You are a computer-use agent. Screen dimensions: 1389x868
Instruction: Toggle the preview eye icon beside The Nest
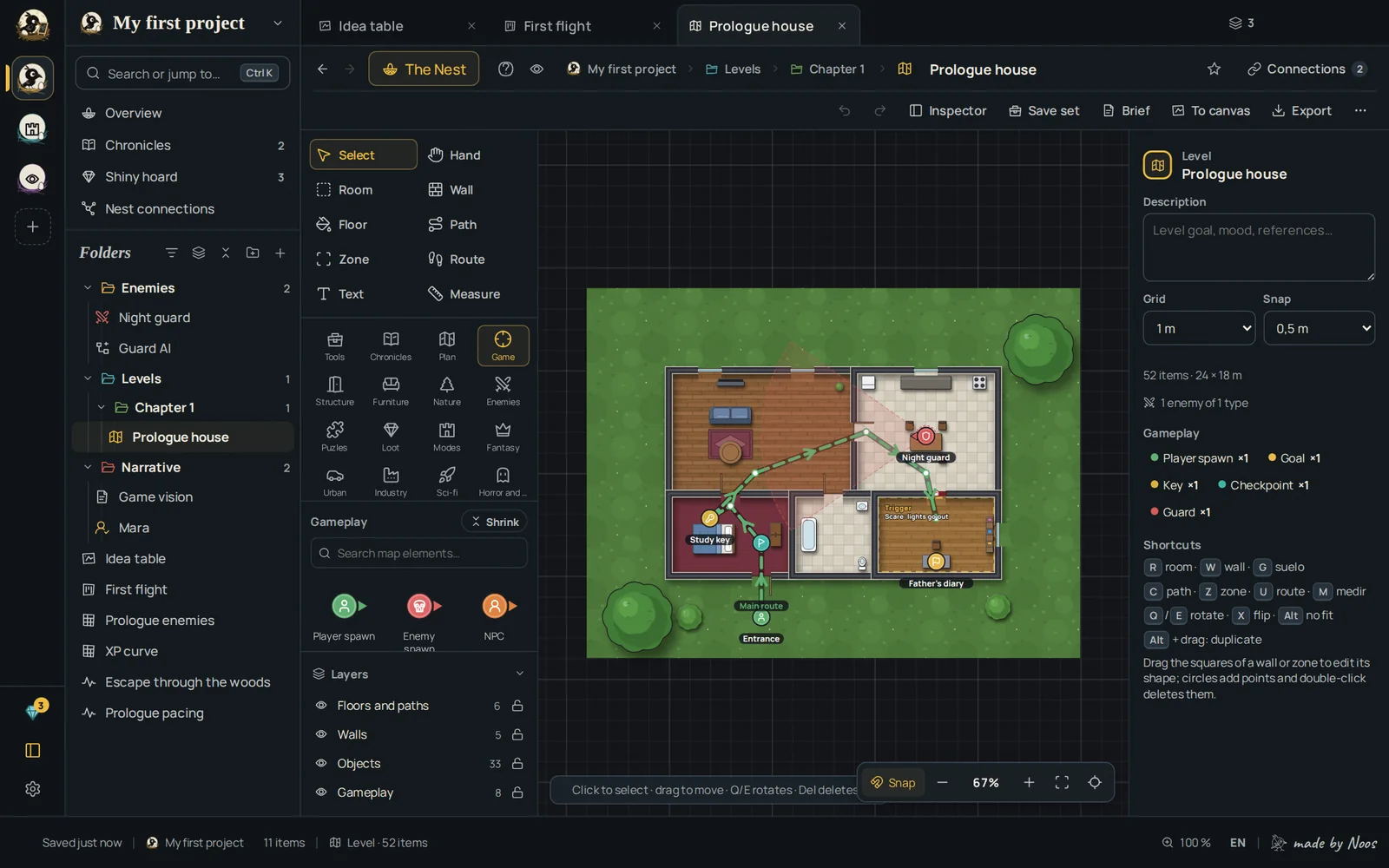[x=537, y=69]
